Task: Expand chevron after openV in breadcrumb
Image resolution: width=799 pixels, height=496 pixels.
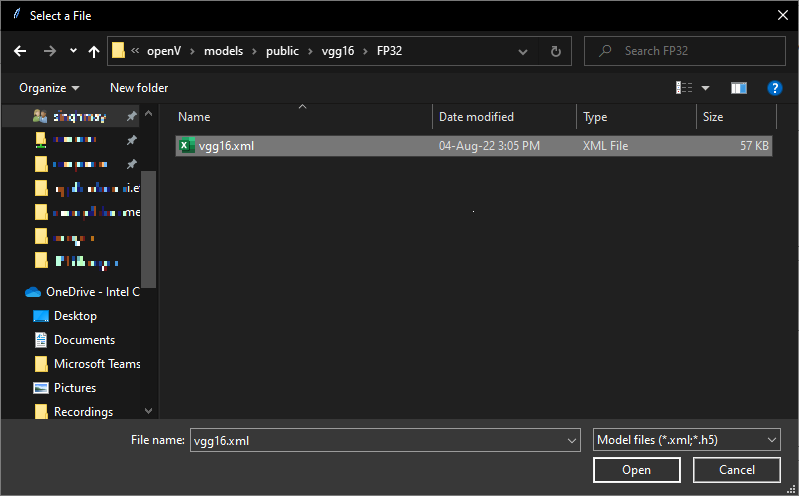Action: pyautogui.click(x=193, y=51)
